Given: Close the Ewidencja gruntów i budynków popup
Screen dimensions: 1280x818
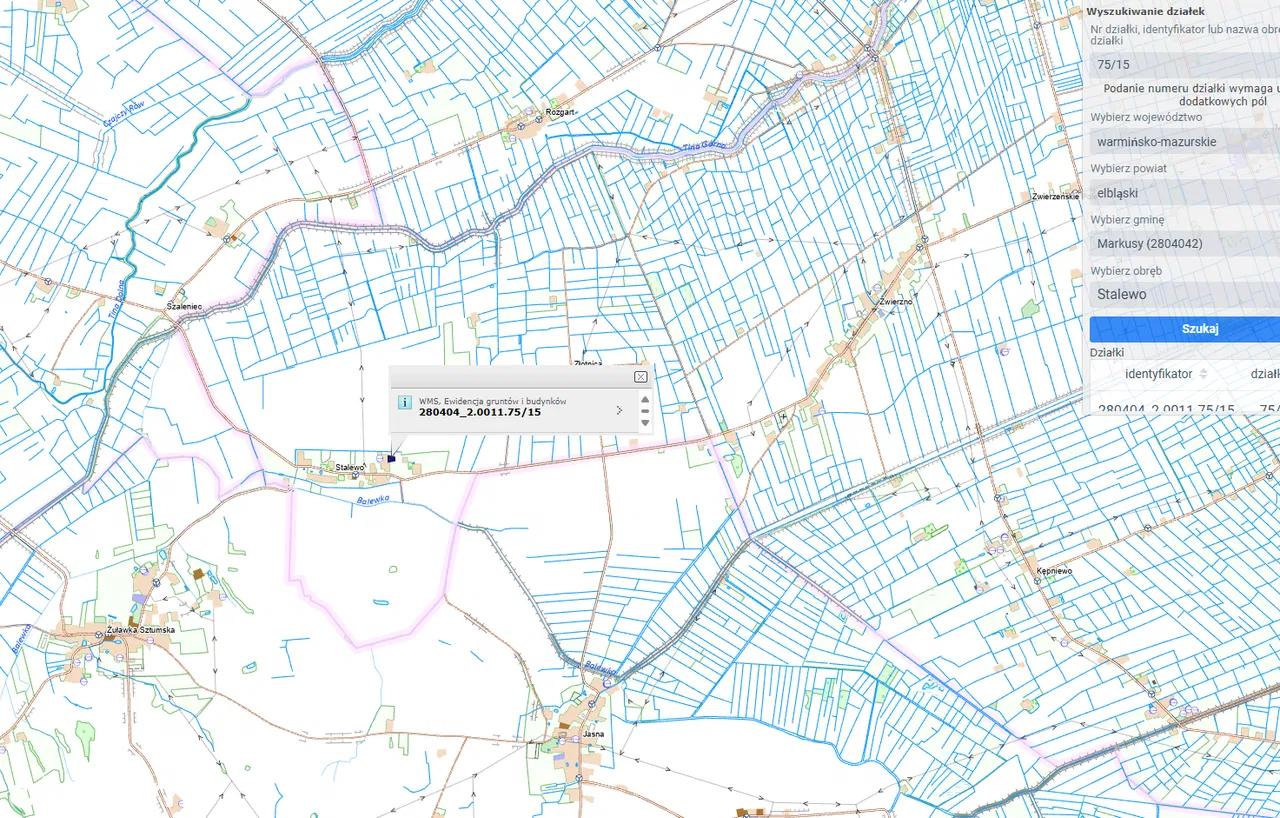Looking at the screenshot, I should (x=640, y=377).
